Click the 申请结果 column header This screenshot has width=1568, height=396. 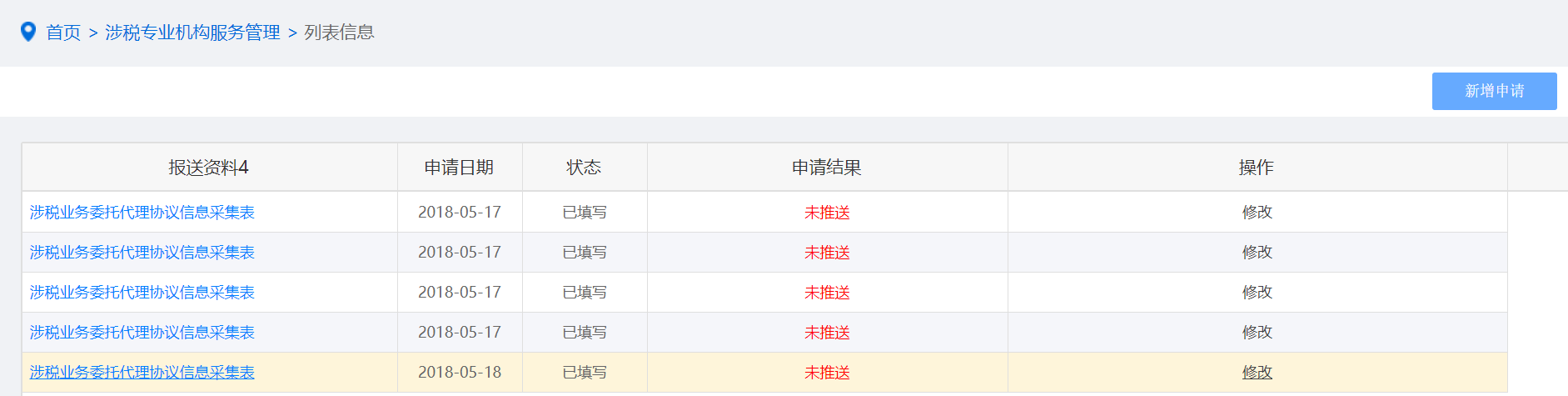(x=827, y=168)
